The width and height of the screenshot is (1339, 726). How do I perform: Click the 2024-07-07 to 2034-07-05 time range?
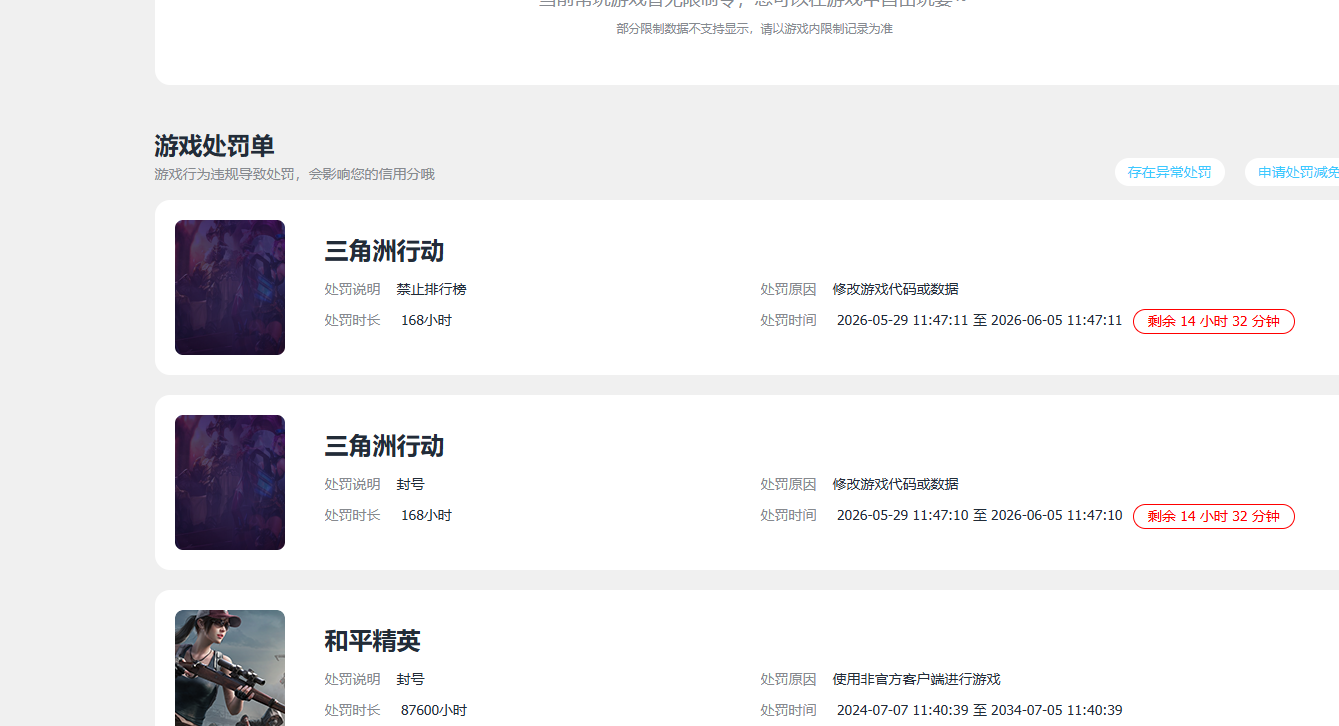979,710
